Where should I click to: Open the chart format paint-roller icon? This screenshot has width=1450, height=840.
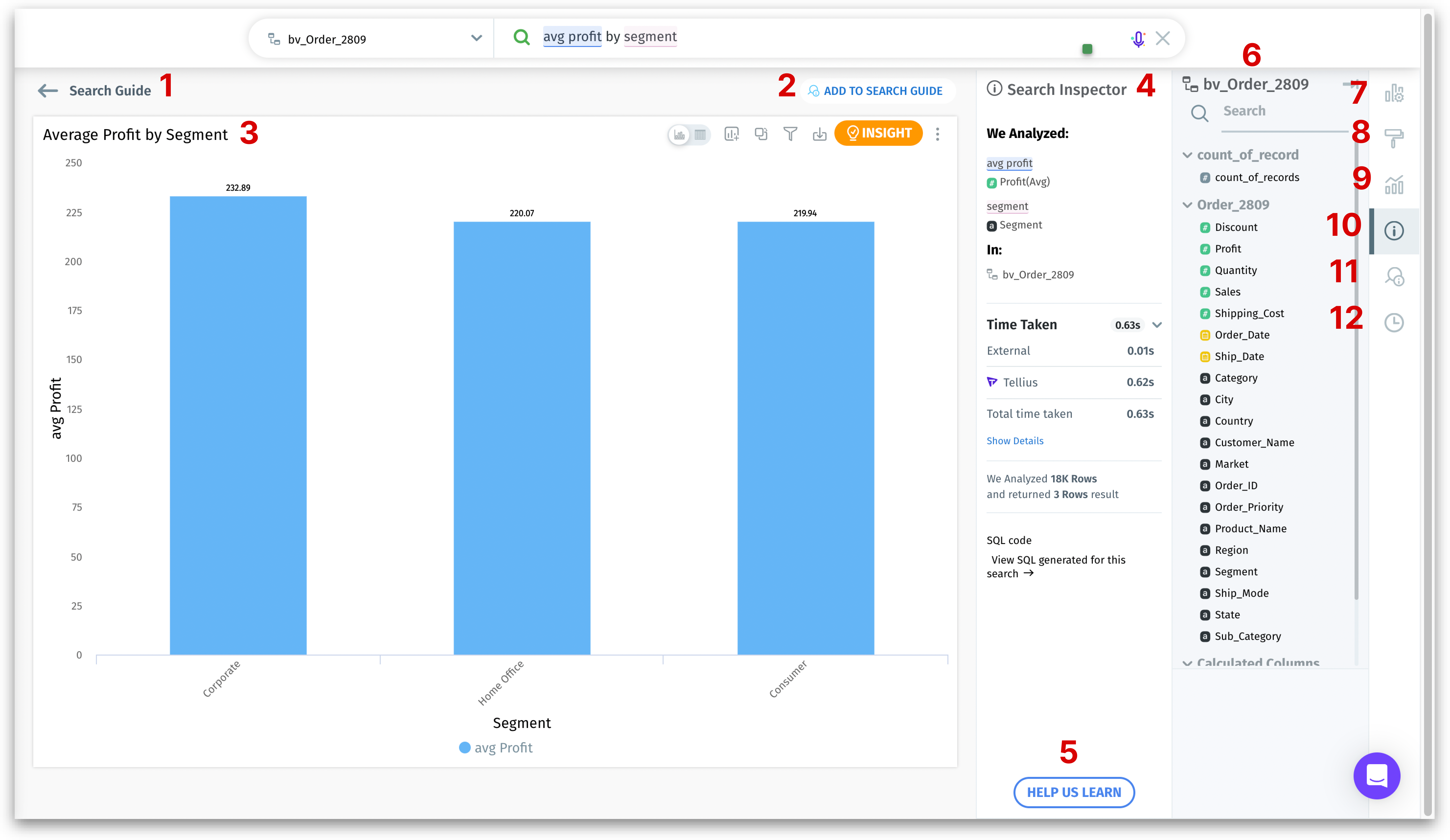pyautogui.click(x=1394, y=138)
